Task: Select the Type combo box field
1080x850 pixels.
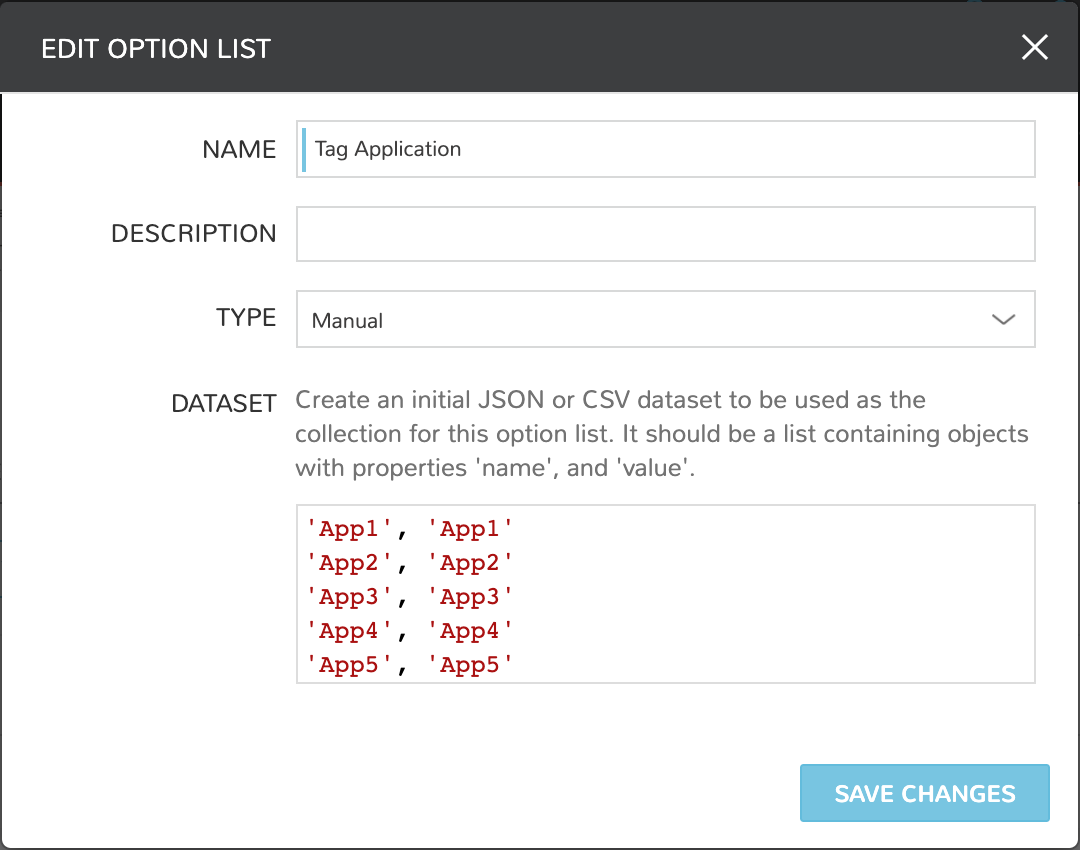Action: coord(665,319)
